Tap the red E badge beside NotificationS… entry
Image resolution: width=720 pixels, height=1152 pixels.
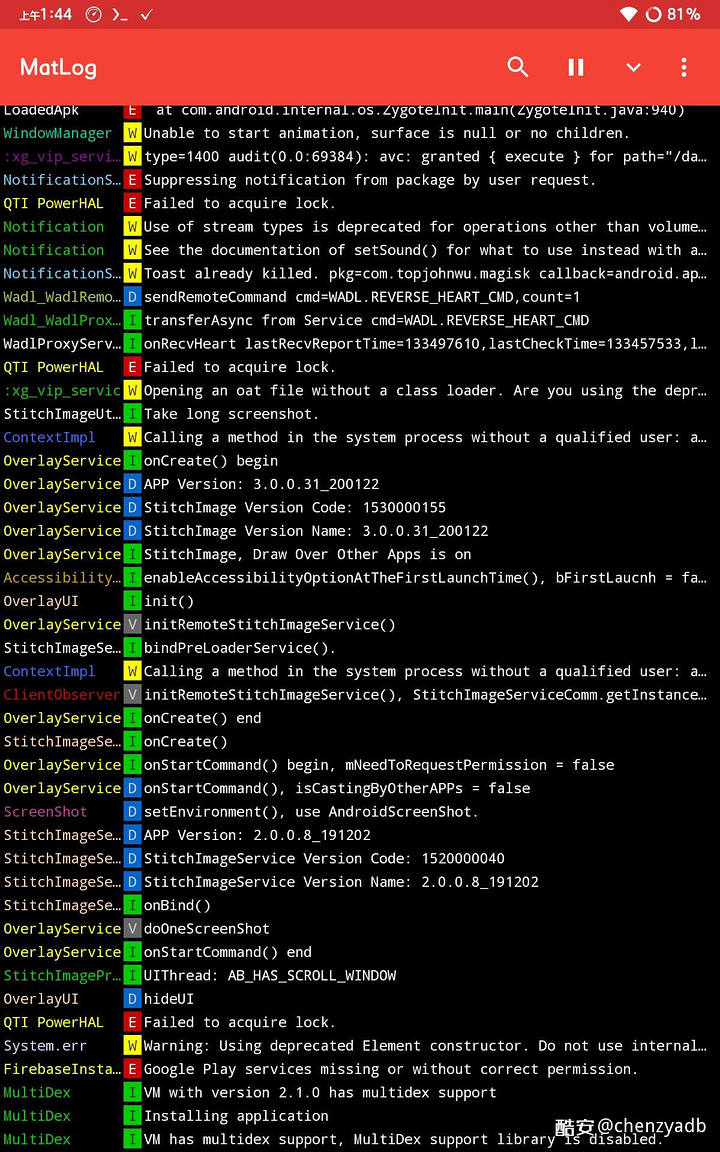pos(132,180)
